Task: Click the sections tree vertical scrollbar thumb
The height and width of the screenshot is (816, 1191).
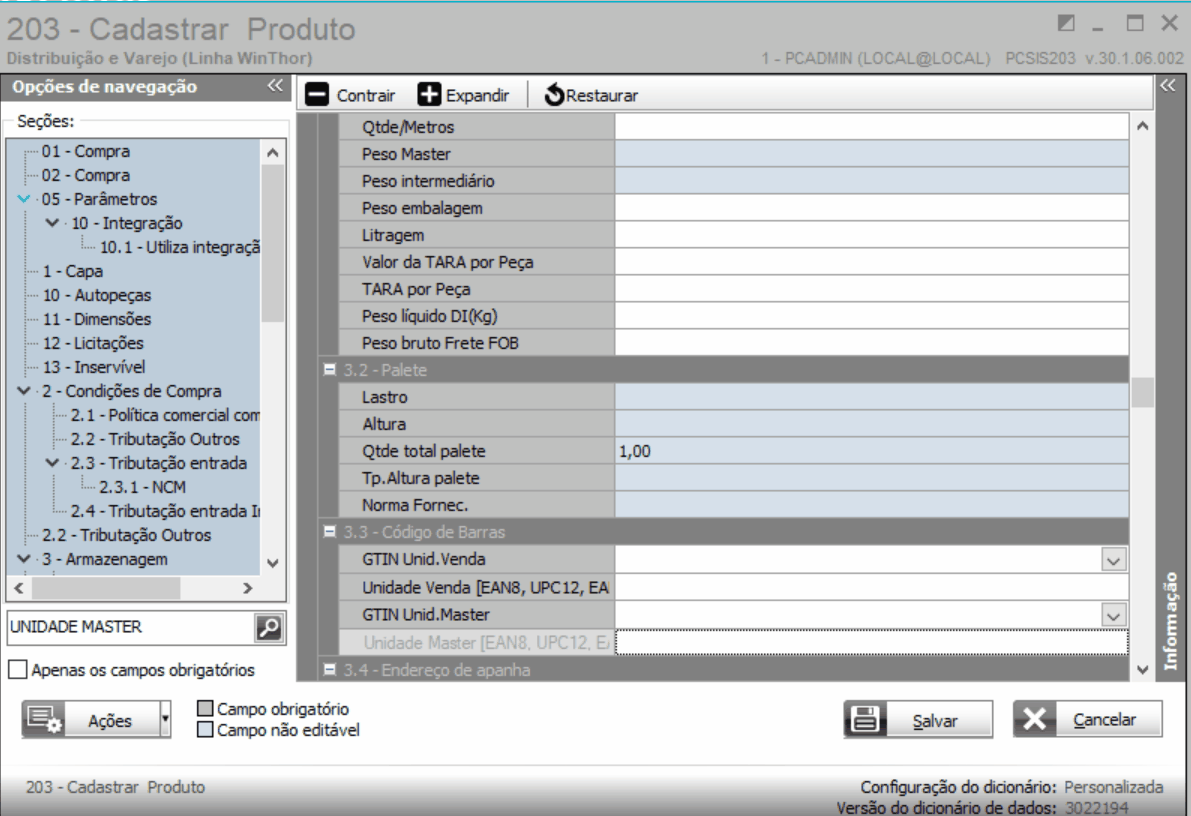Action: click(x=273, y=243)
